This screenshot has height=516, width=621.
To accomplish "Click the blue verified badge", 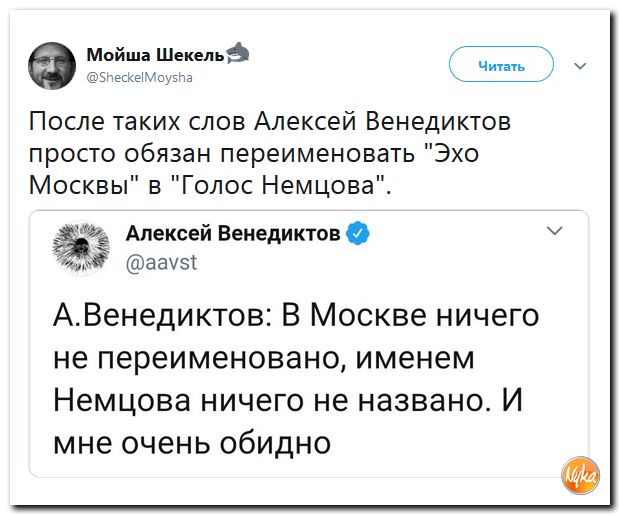I will 357,234.
